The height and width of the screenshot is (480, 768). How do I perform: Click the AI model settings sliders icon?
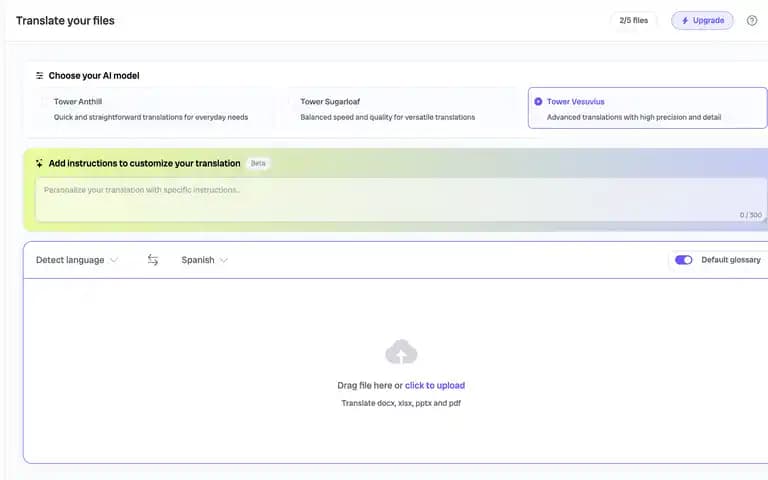39,75
